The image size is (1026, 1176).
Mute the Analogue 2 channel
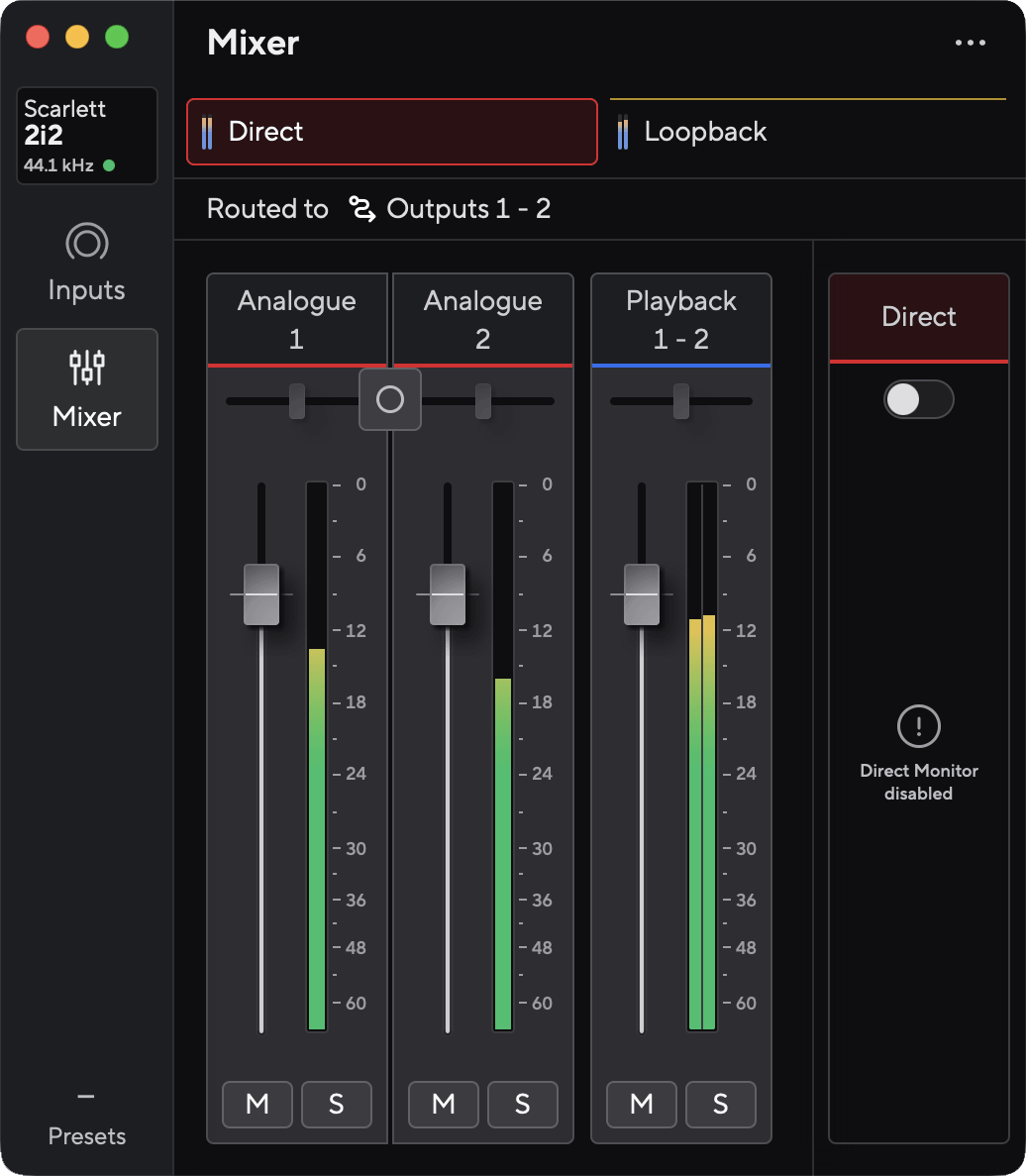443,1104
